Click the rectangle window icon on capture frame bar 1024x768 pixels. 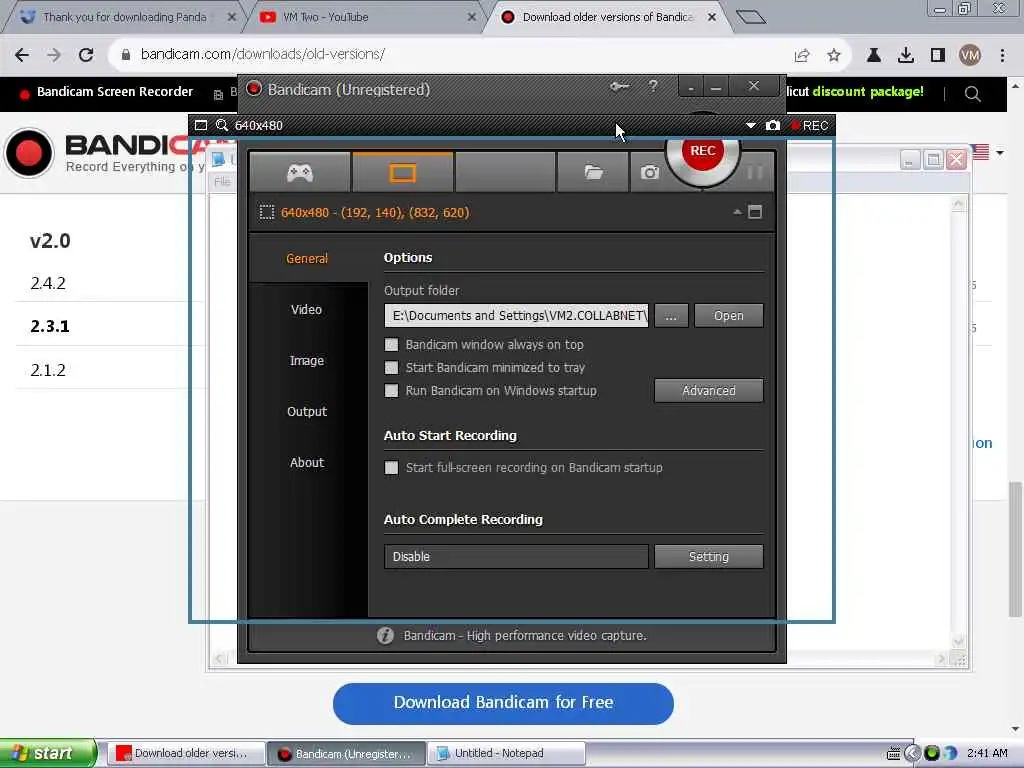[201, 125]
